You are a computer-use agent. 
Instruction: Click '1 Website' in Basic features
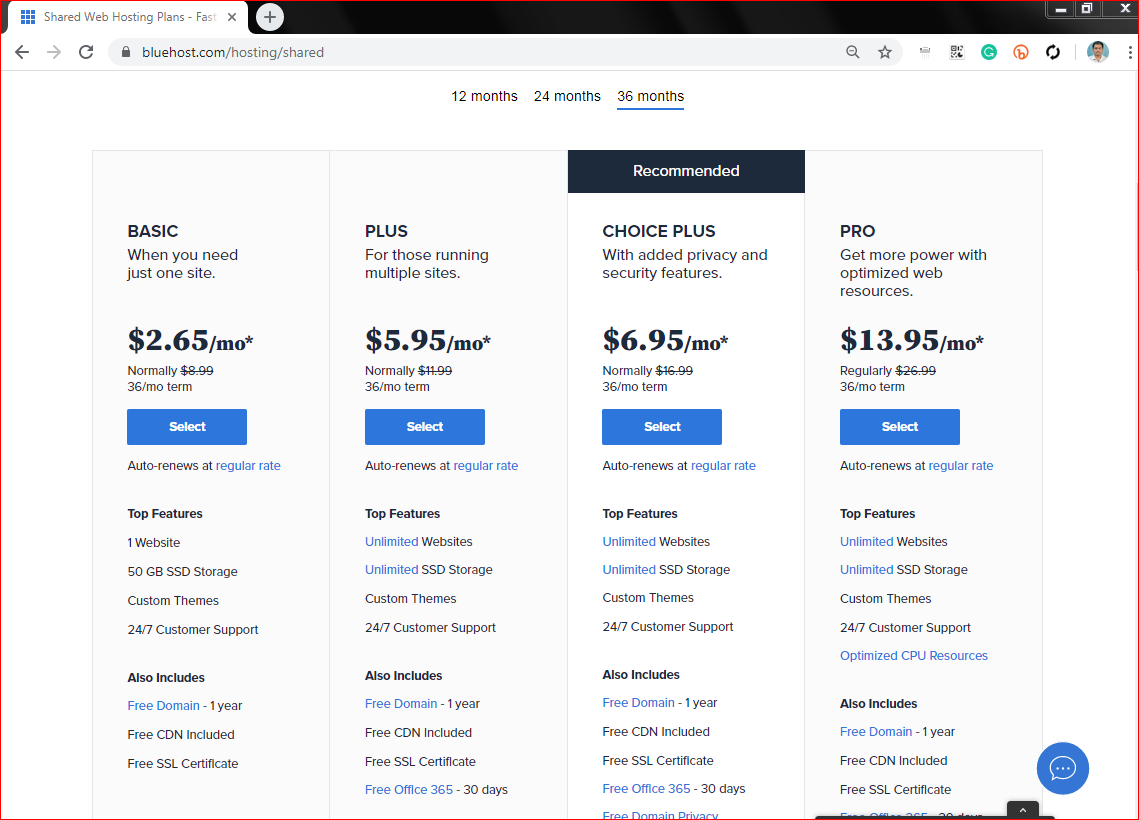tap(153, 543)
